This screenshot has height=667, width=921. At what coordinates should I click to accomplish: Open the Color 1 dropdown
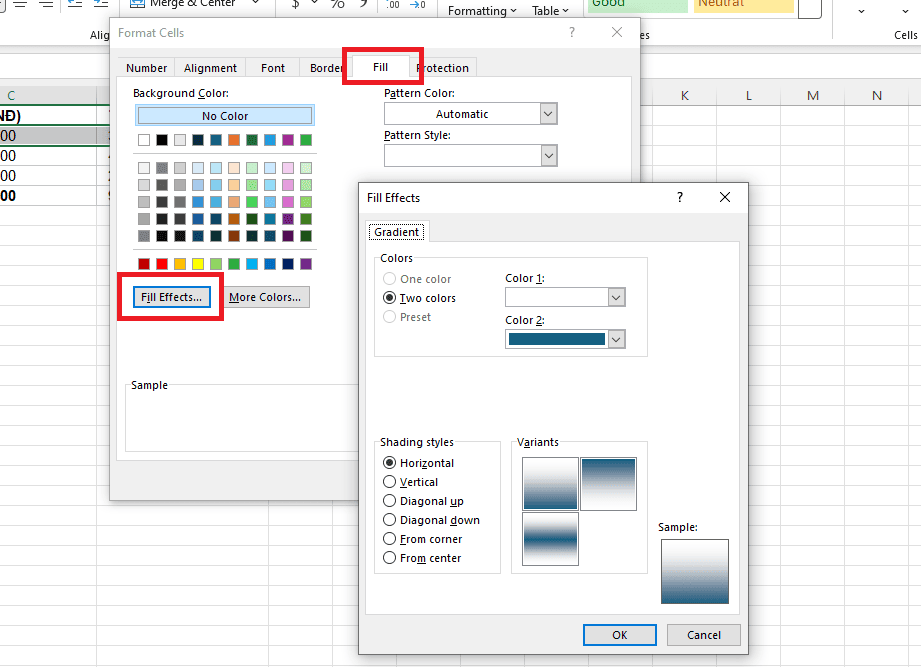click(616, 298)
